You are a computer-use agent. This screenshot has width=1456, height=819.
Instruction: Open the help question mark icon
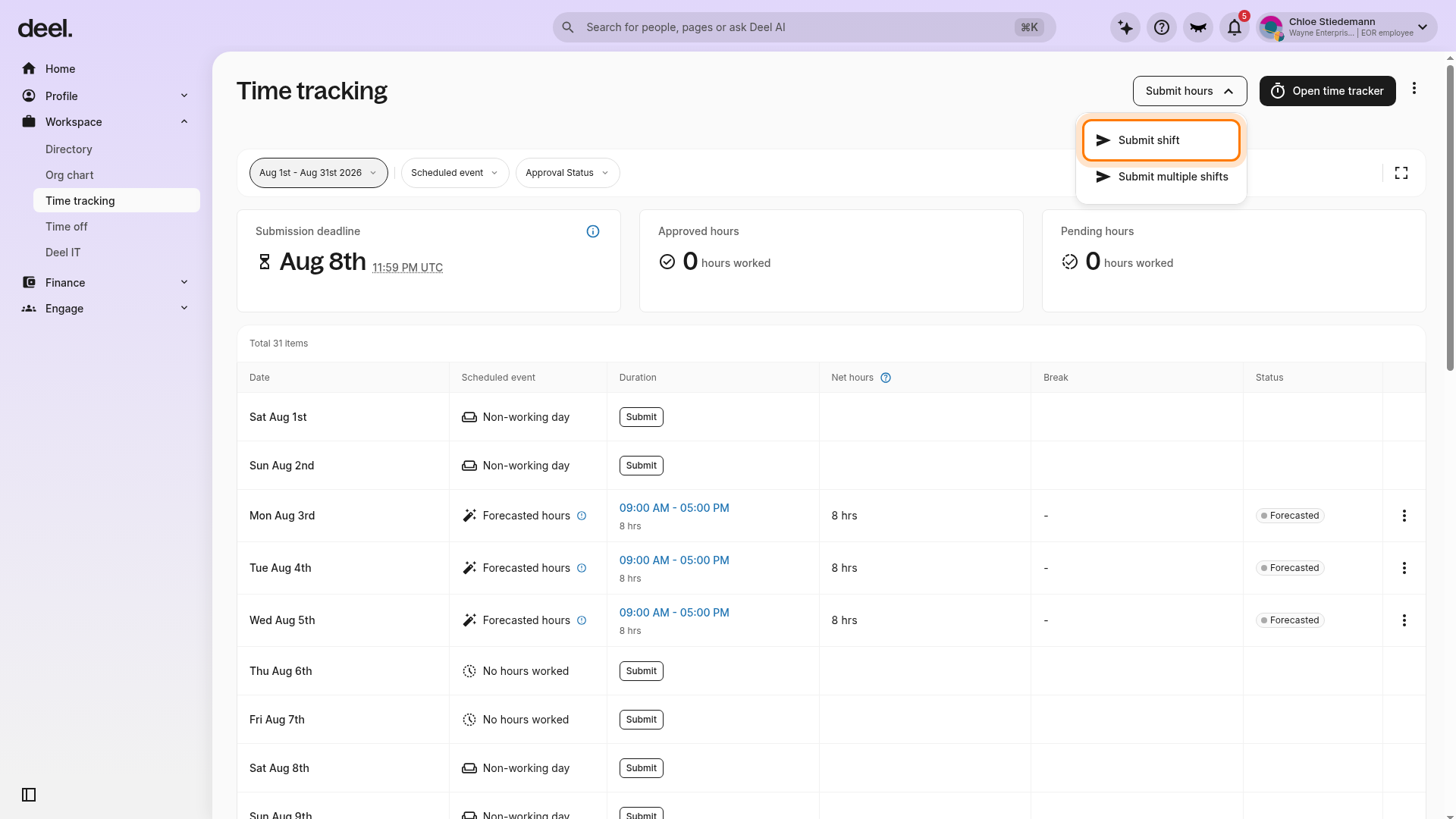click(x=1162, y=28)
